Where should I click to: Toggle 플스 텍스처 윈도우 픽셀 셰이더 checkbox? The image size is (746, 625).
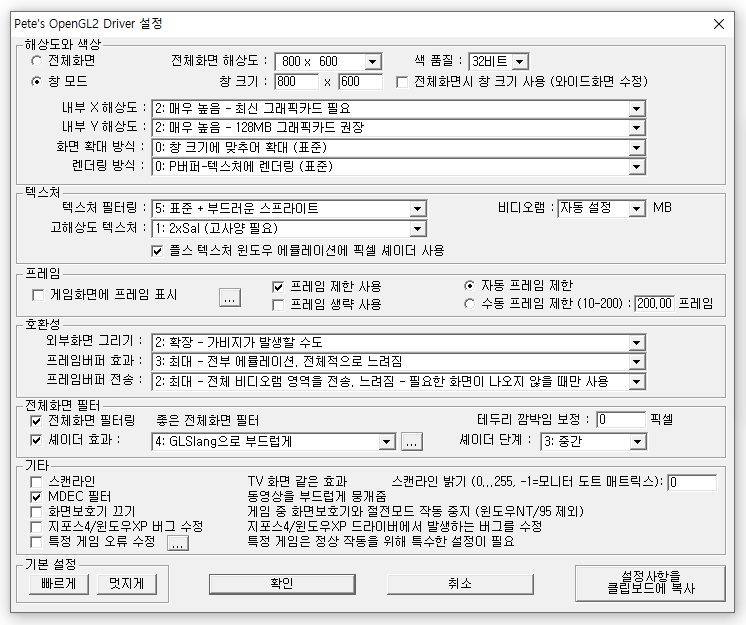[x=157, y=251]
